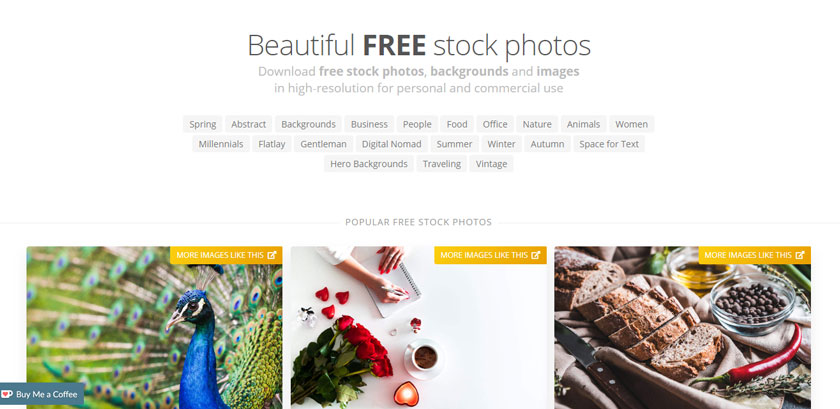The image size is (840, 409).
Task: Open the Business tag
Action: (x=369, y=124)
